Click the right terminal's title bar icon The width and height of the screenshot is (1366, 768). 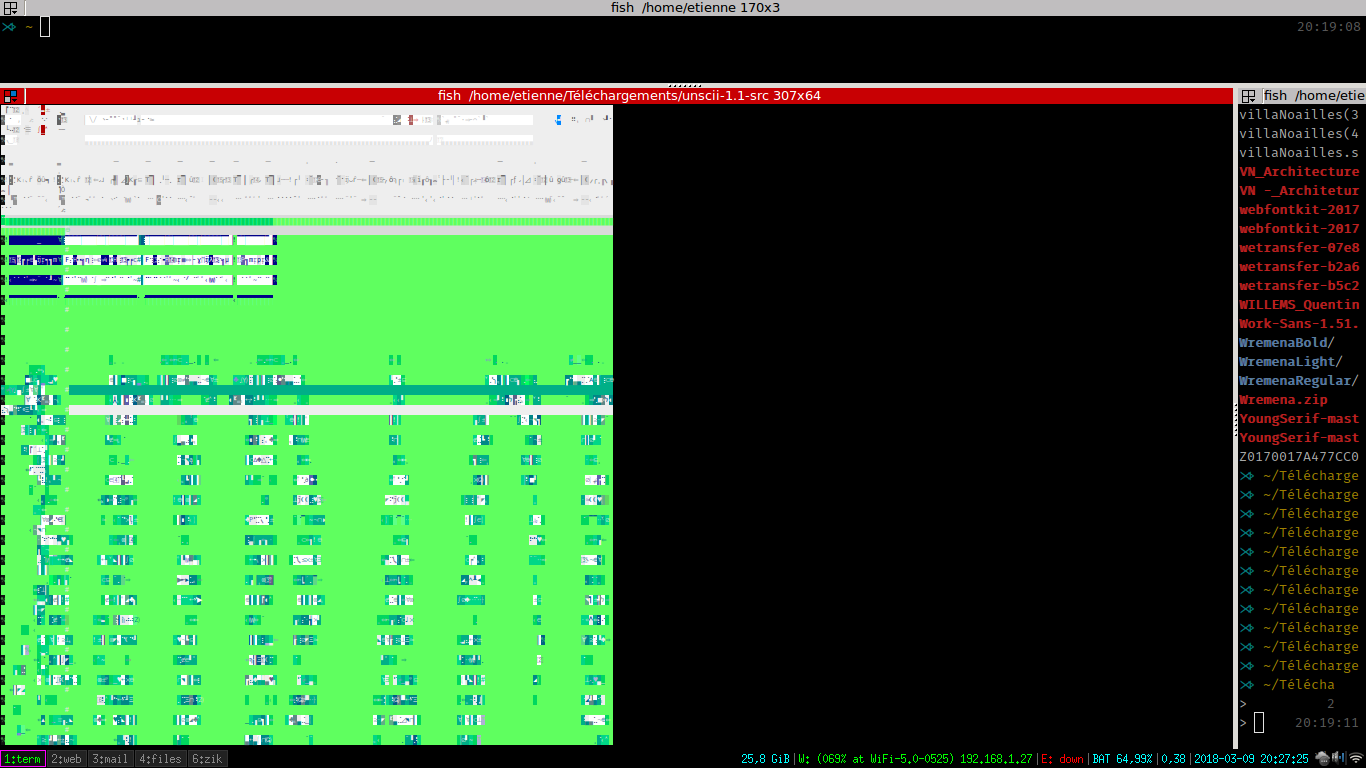[1249, 96]
